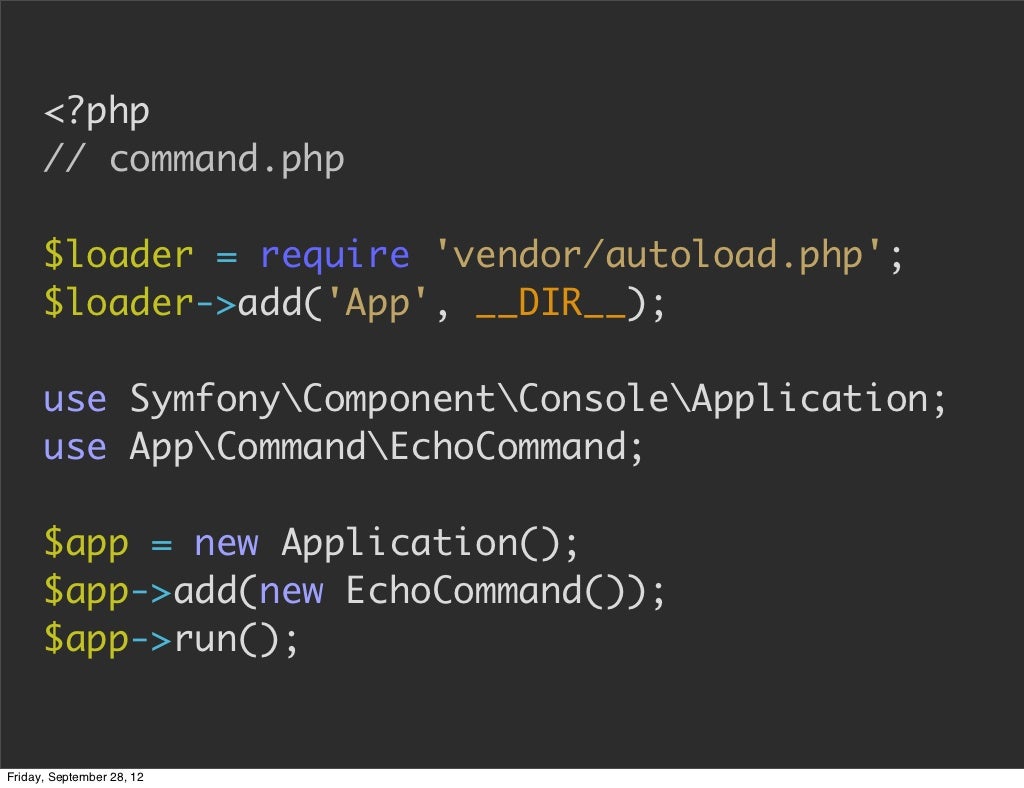Click 'App\Command\EchoCommand' namespace text
The width and height of the screenshot is (1024, 788).
(x=377, y=447)
